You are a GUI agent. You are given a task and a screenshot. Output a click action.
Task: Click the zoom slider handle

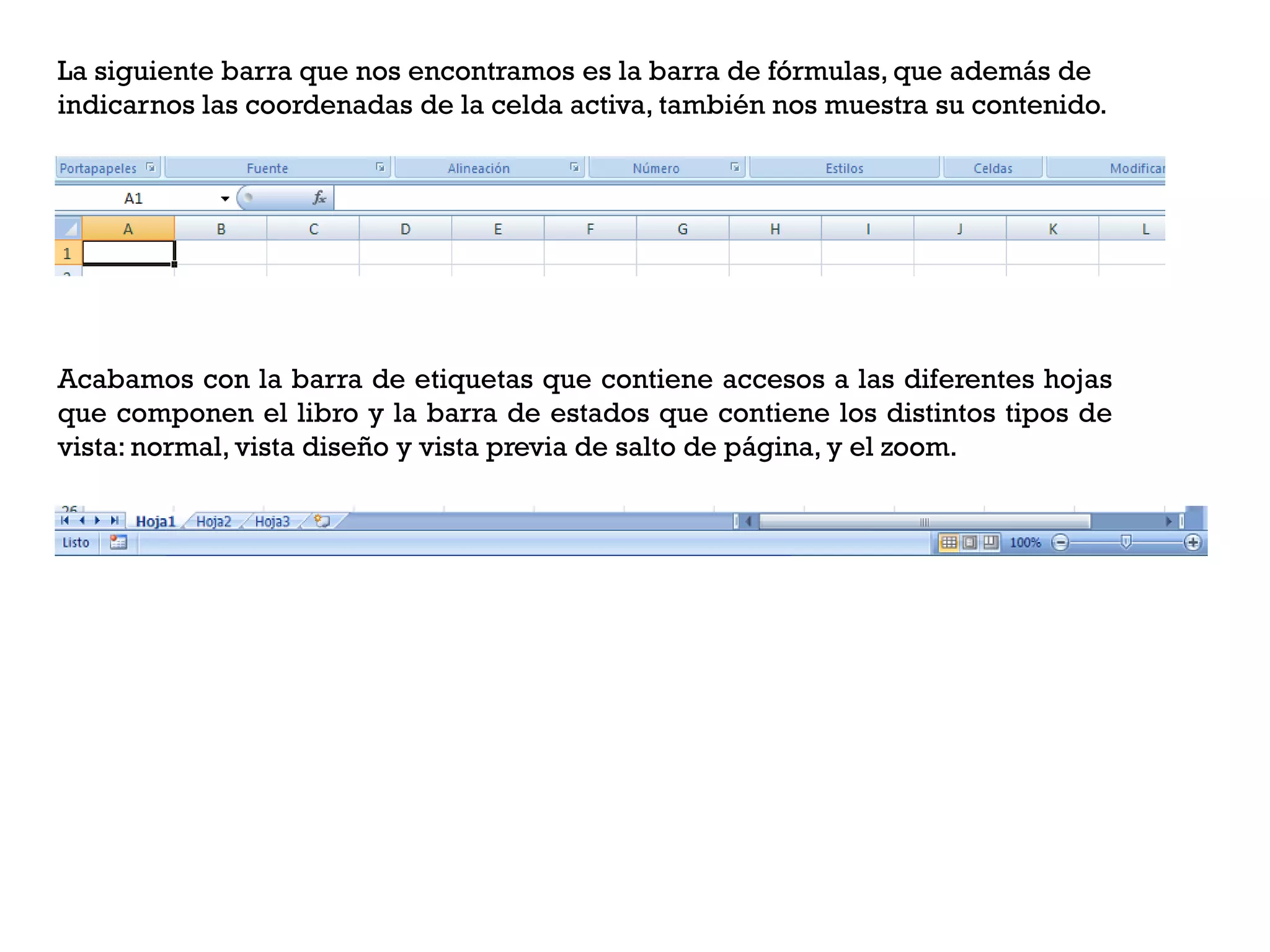1126,542
